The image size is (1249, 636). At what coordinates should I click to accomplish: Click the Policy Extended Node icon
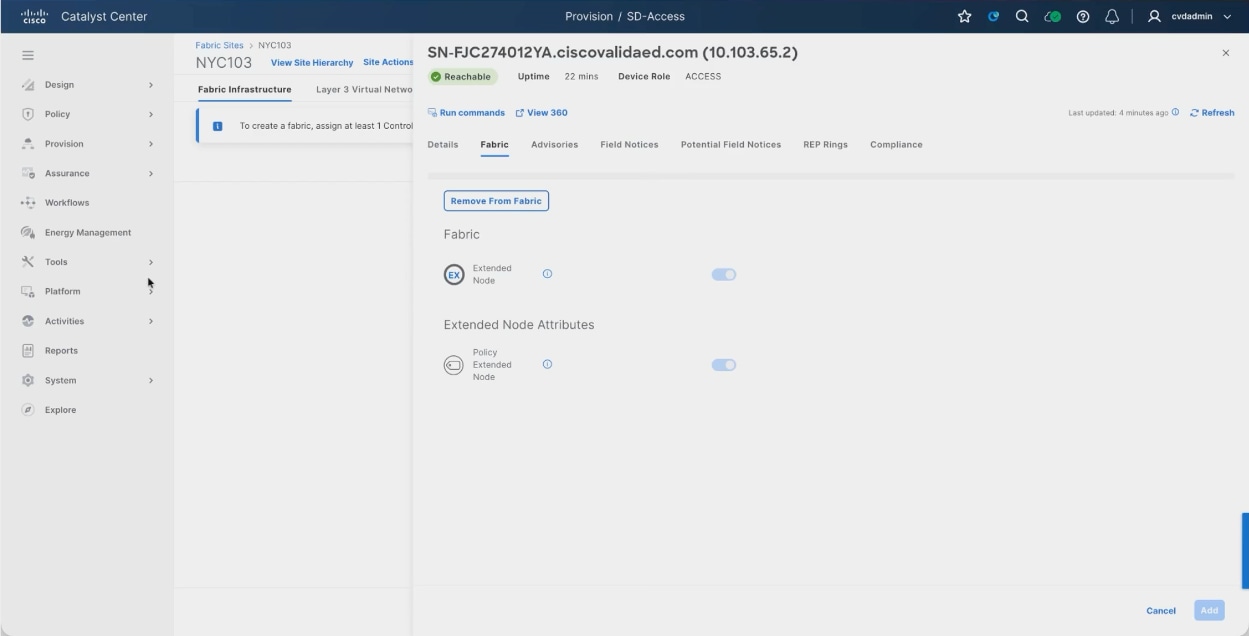coord(454,365)
